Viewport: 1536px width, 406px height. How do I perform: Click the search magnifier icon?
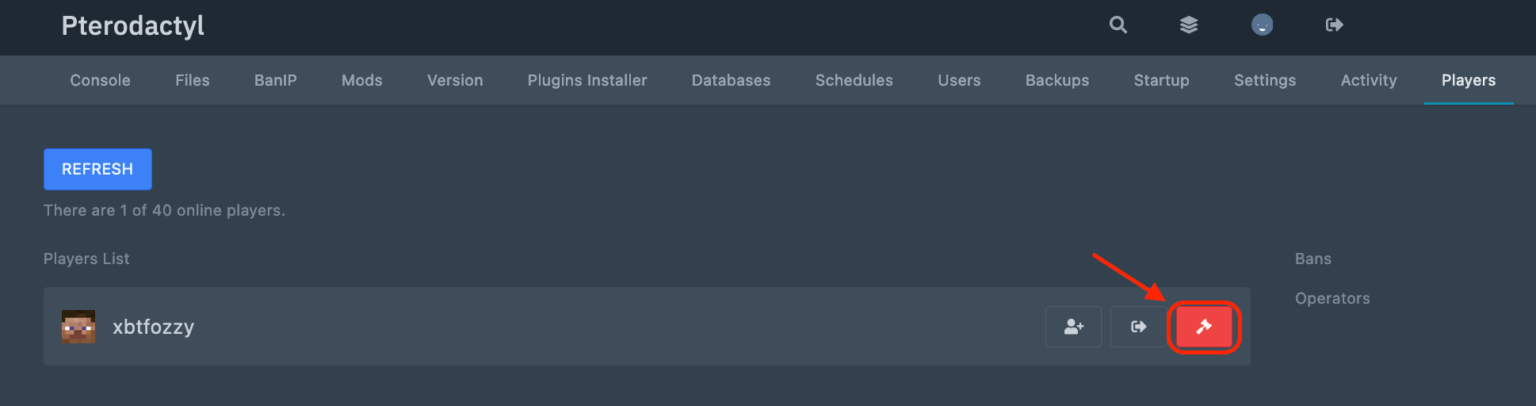point(1118,26)
